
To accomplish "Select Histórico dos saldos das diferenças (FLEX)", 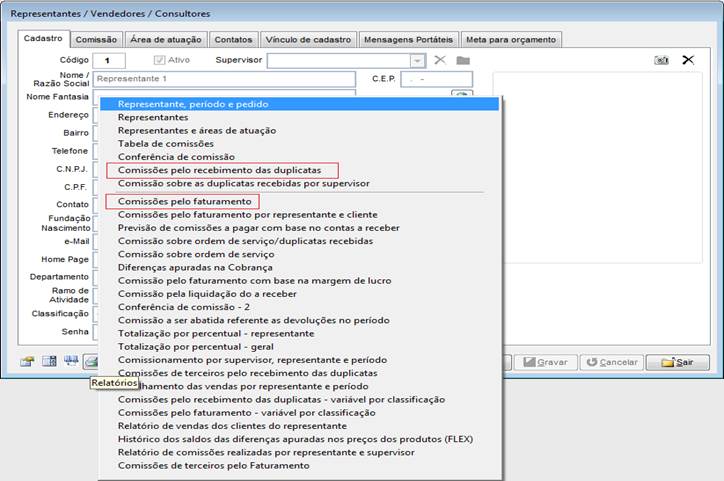I will pos(300,439).
